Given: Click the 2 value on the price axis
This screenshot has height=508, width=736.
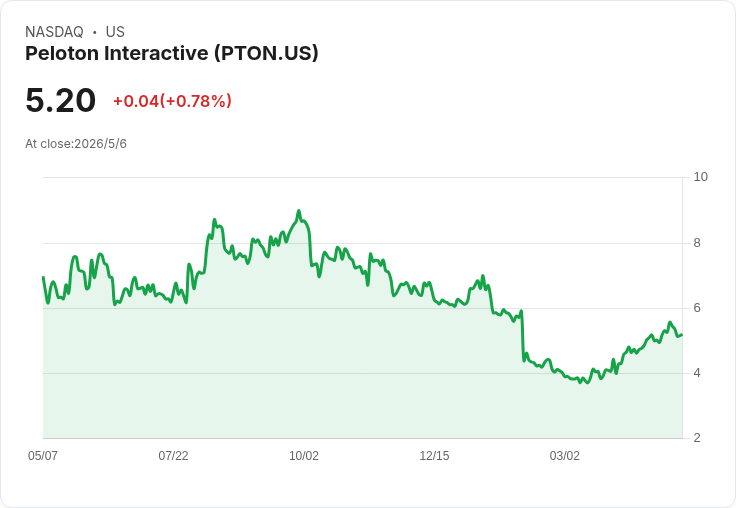Looking at the screenshot, I should point(697,438).
